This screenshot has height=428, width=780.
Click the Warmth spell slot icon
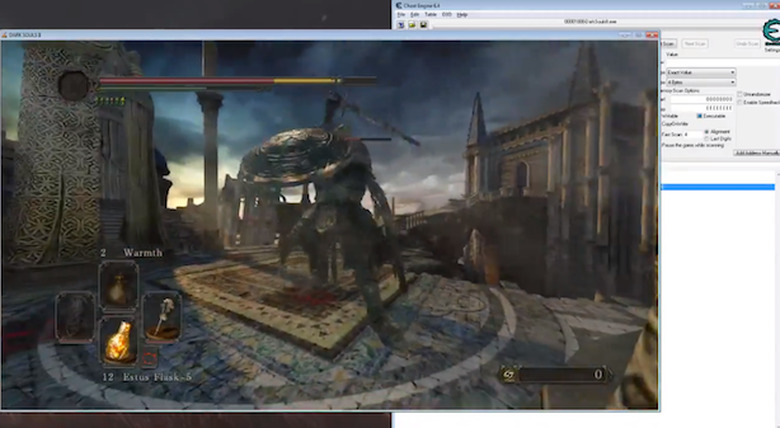118,287
